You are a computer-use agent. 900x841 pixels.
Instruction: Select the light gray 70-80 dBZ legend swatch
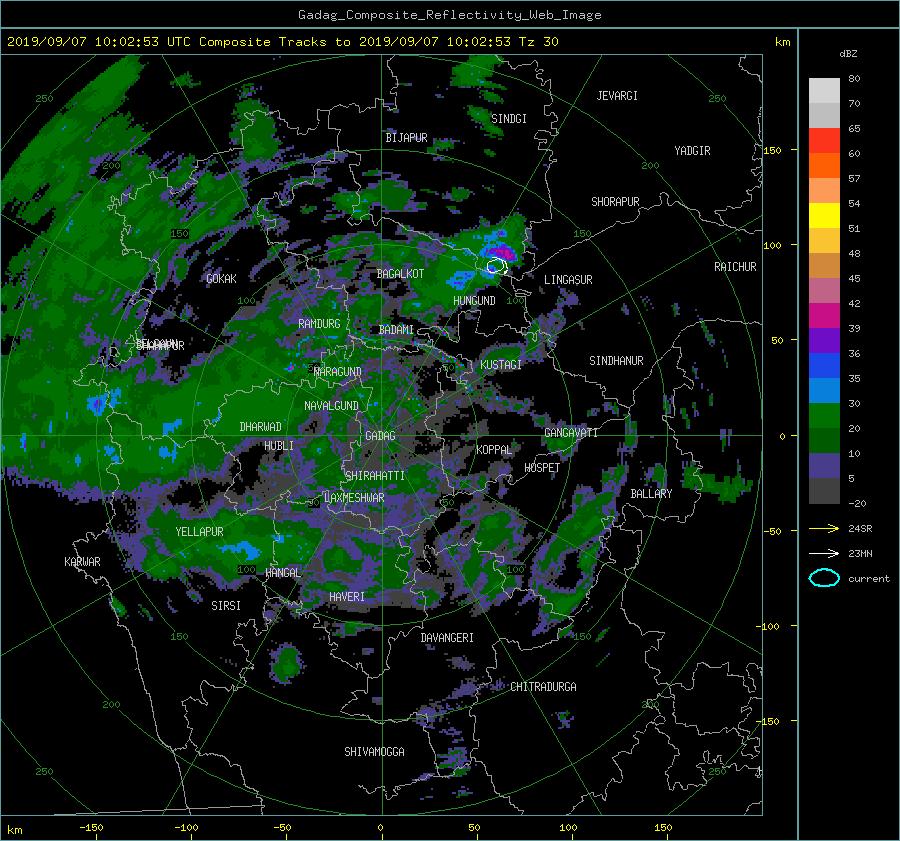point(824,90)
